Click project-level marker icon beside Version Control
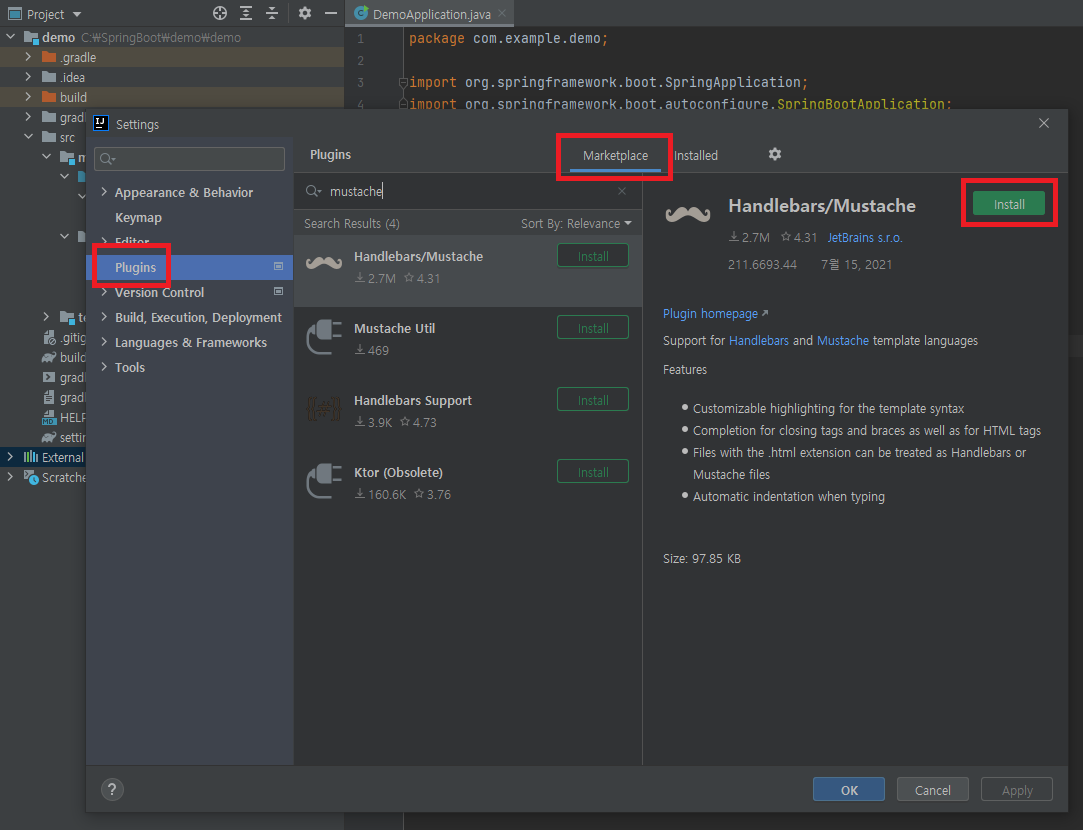1083x830 pixels. pos(278,291)
